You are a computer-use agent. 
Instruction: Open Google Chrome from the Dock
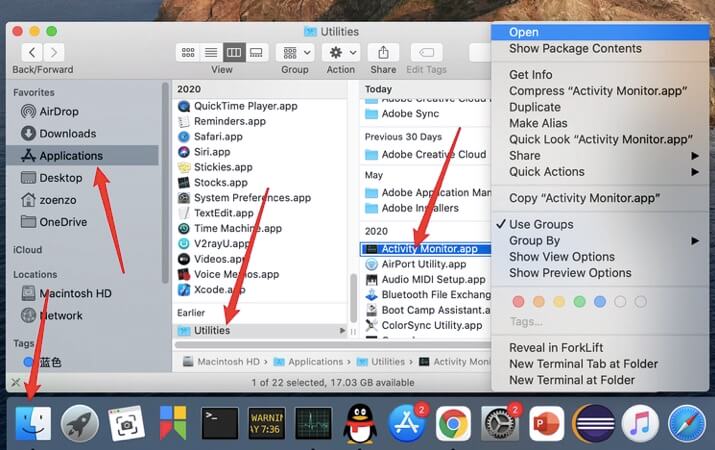click(x=453, y=424)
